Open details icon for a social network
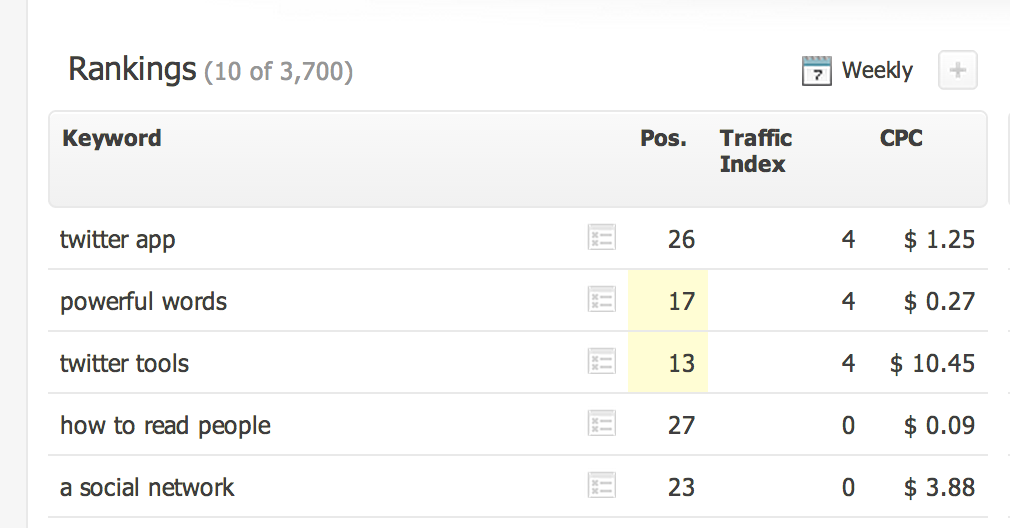 point(602,485)
